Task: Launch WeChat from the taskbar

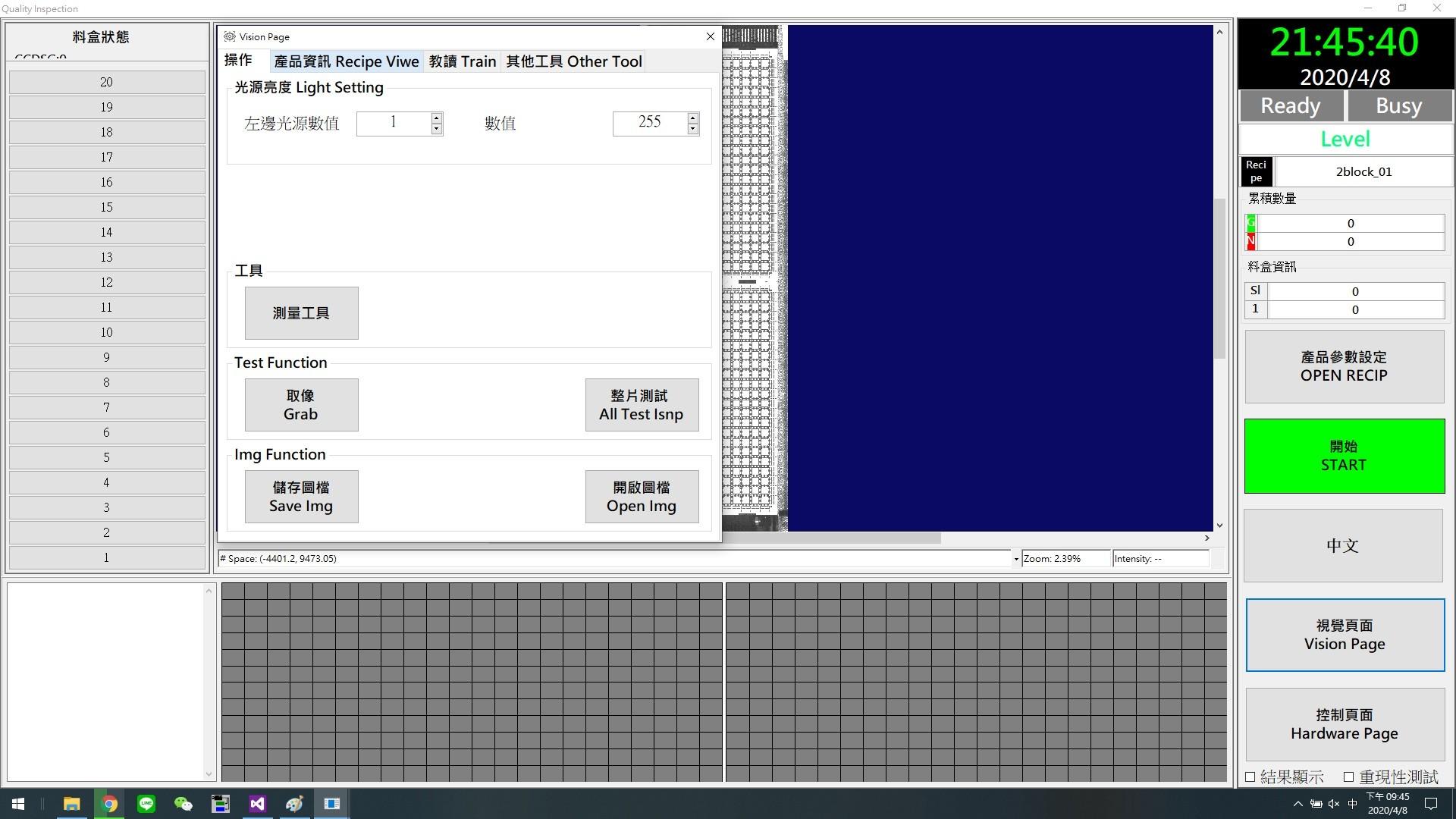Action: 183,804
